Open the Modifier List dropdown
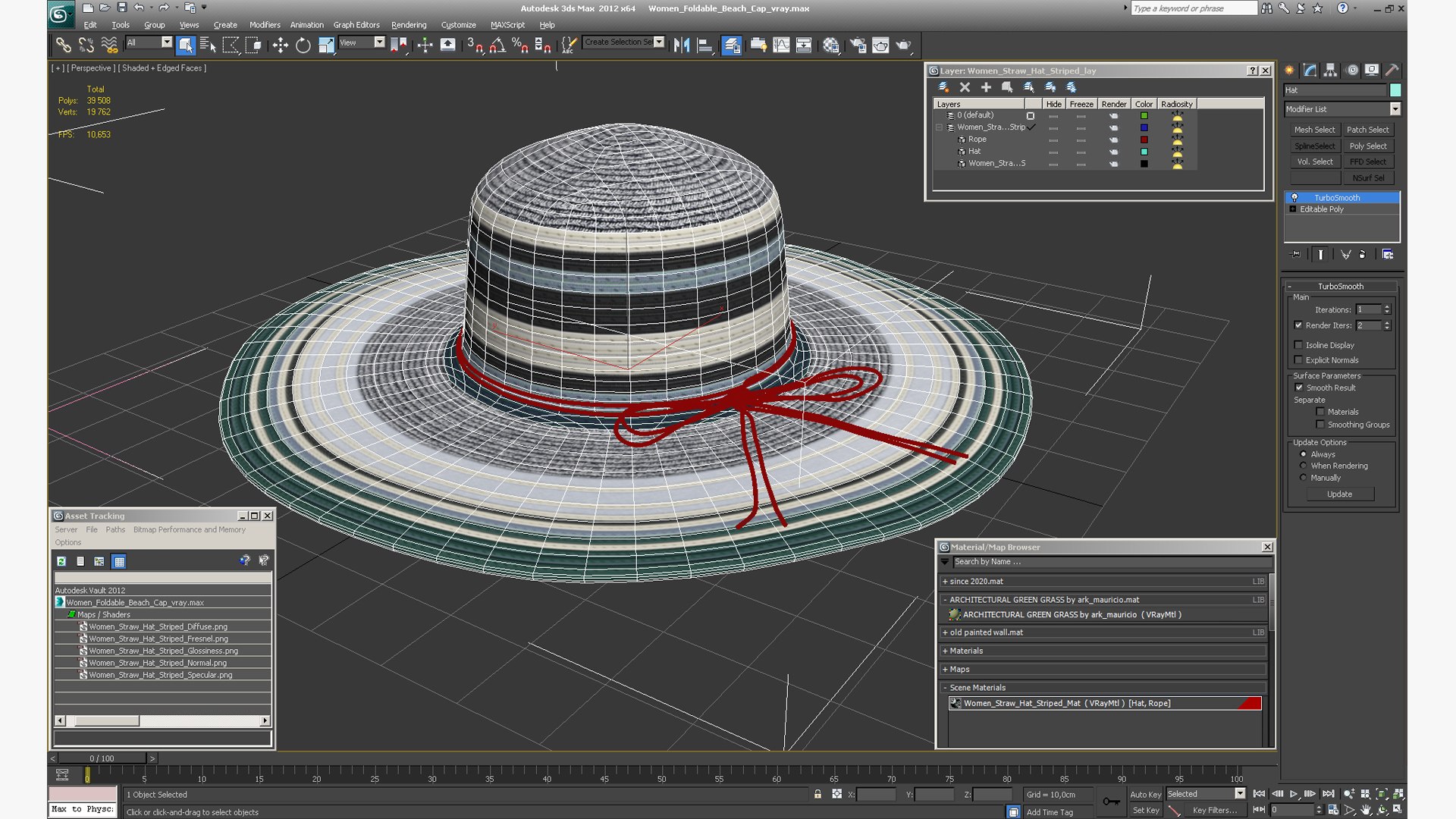The height and width of the screenshot is (819, 1456). pyautogui.click(x=1341, y=109)
